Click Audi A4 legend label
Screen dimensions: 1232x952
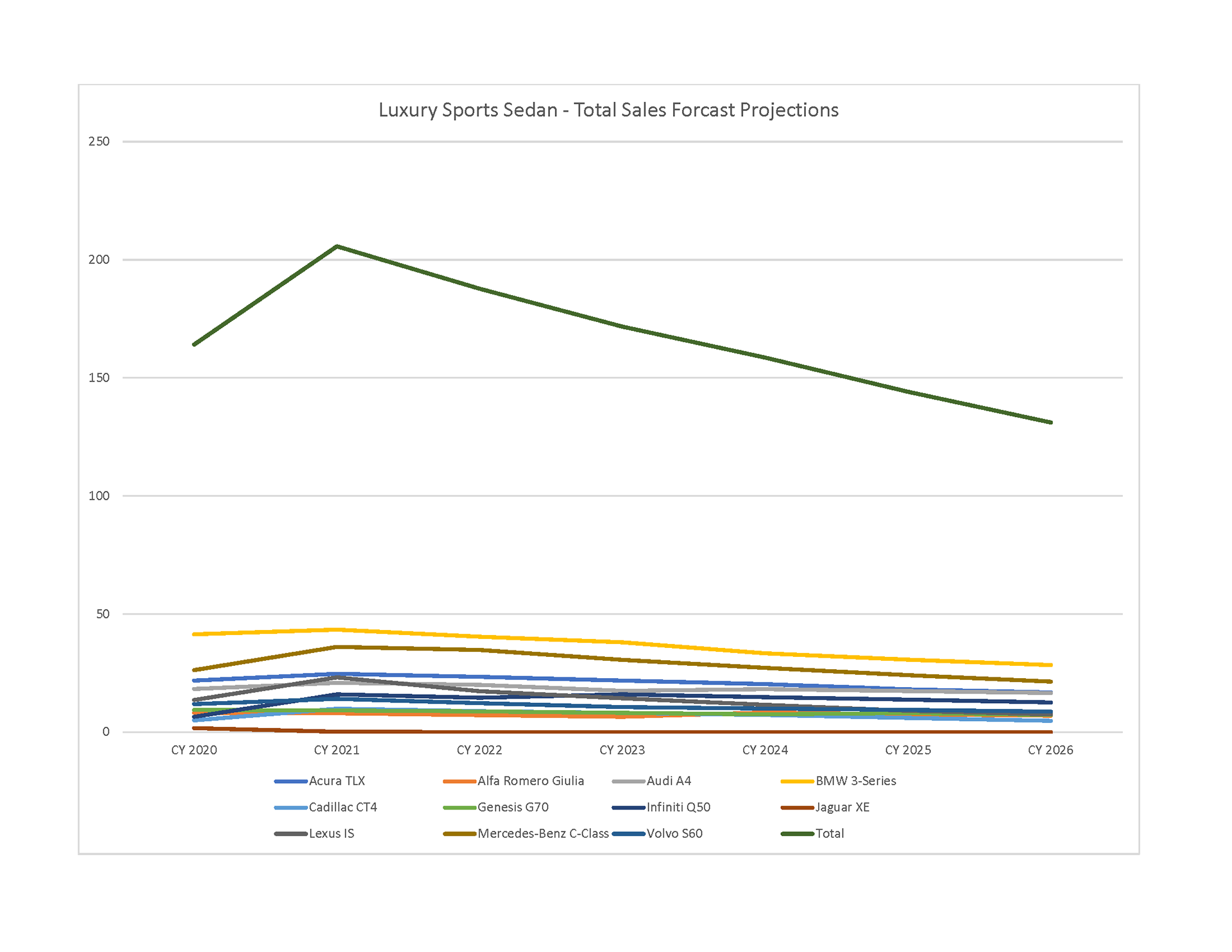[x=669, y=781]
